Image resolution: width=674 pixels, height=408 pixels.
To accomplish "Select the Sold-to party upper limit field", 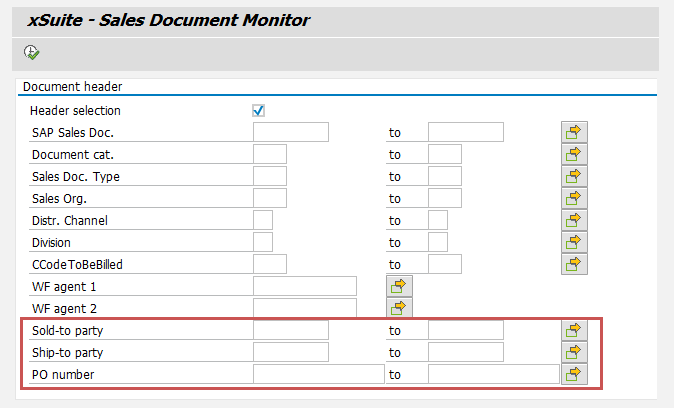I will tap(465, 330).
